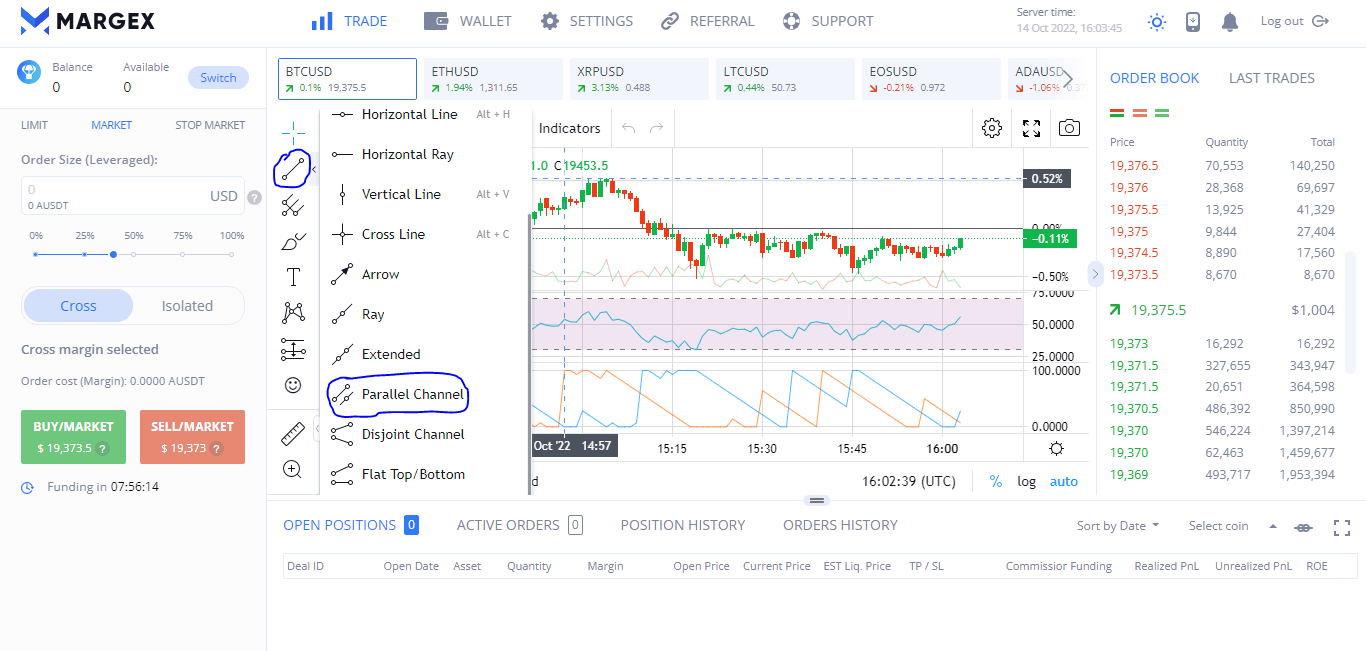The height and width of the screenshot is (651, 1366).
Task: Redo the chart action
Action: click(656, 128)
